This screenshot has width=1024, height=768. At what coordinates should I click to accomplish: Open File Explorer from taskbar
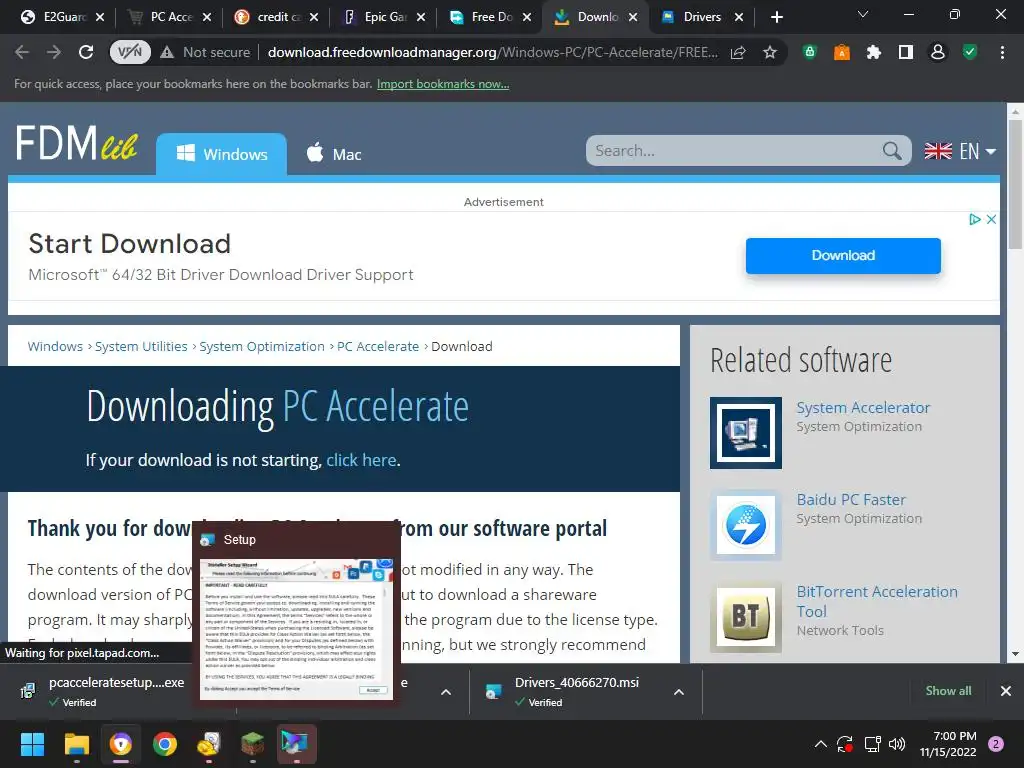[76, 744]
